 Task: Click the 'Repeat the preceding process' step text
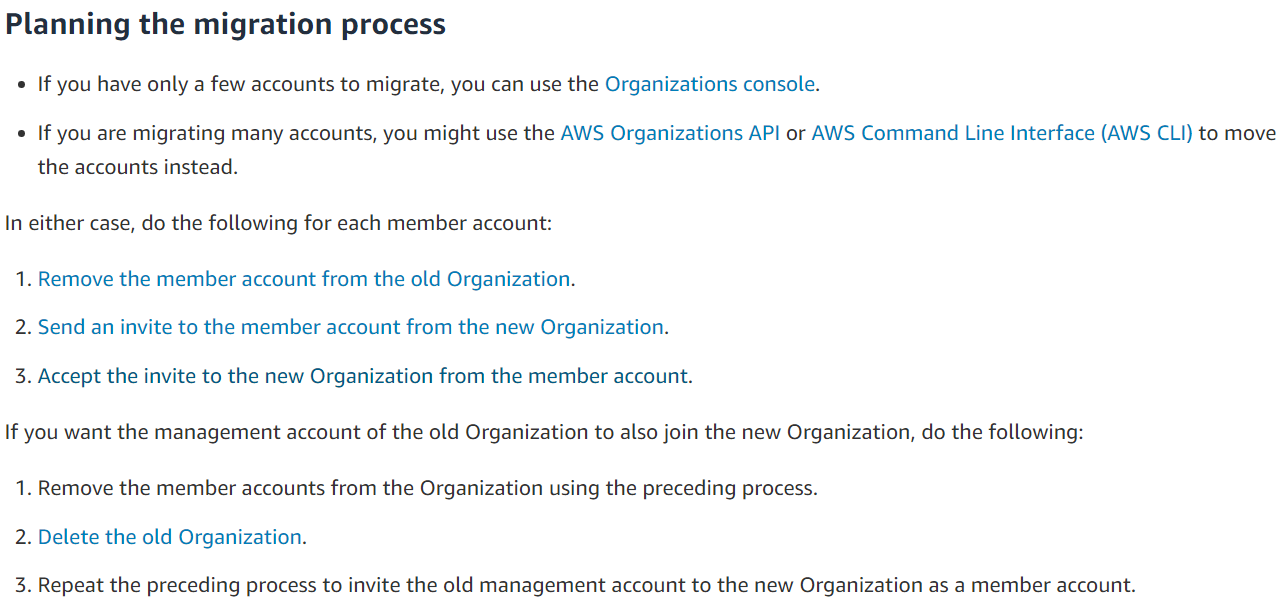click(587, 585)
